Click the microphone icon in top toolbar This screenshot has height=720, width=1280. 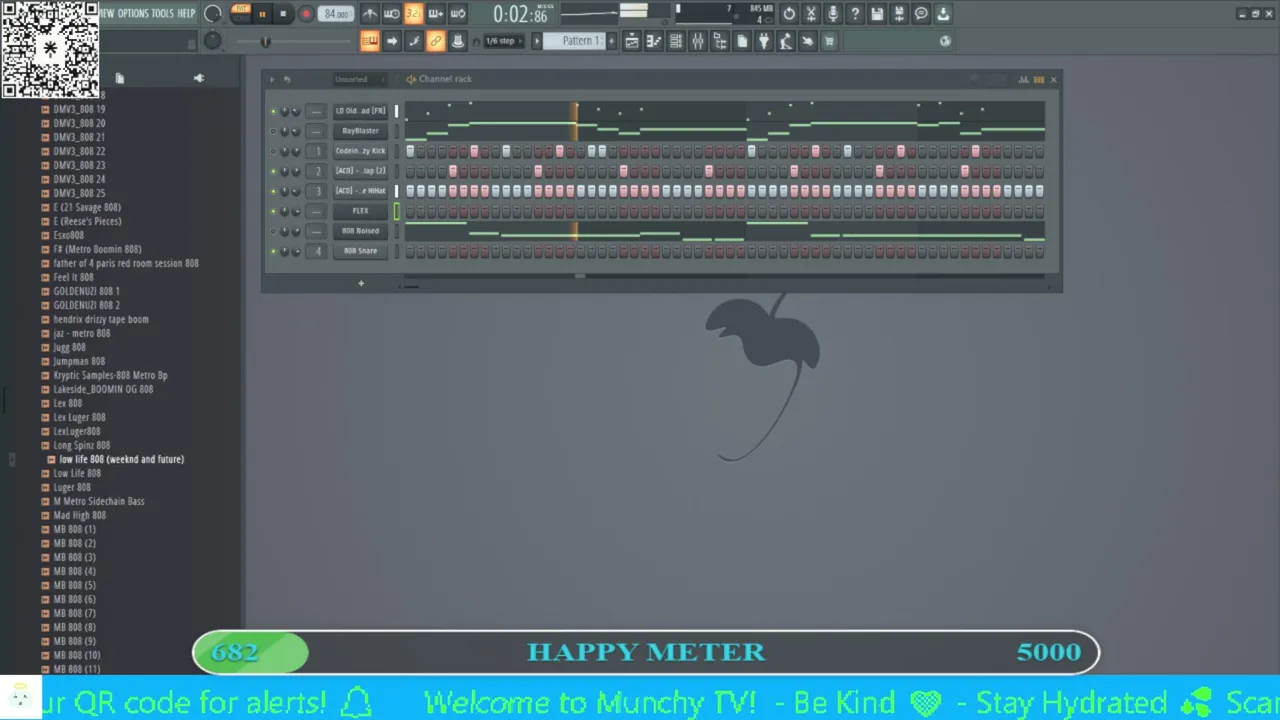click(833, 14)
